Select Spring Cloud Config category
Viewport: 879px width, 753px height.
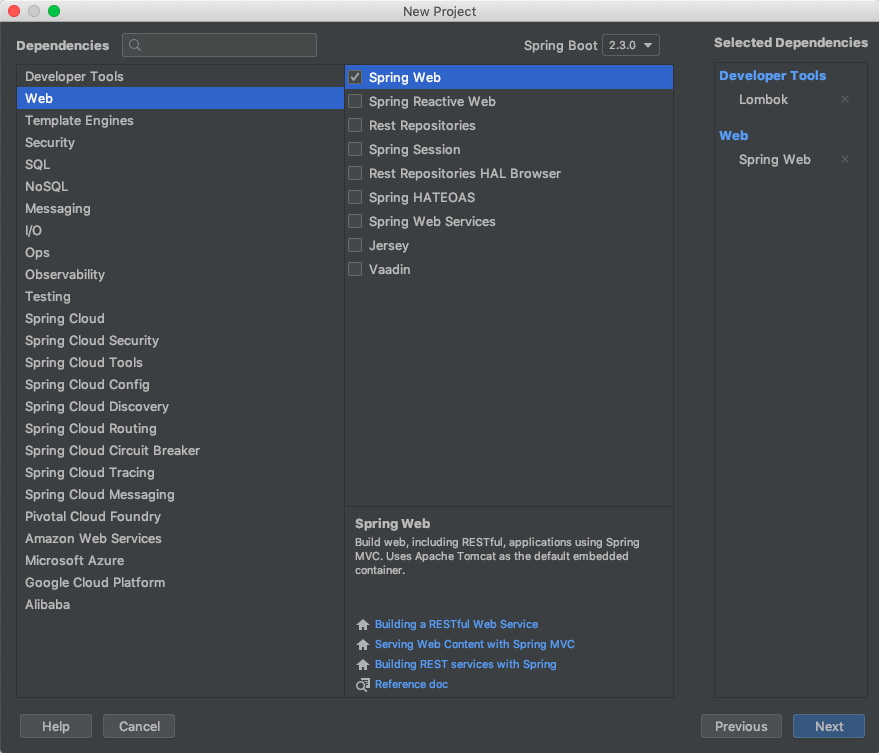[180, 385]
